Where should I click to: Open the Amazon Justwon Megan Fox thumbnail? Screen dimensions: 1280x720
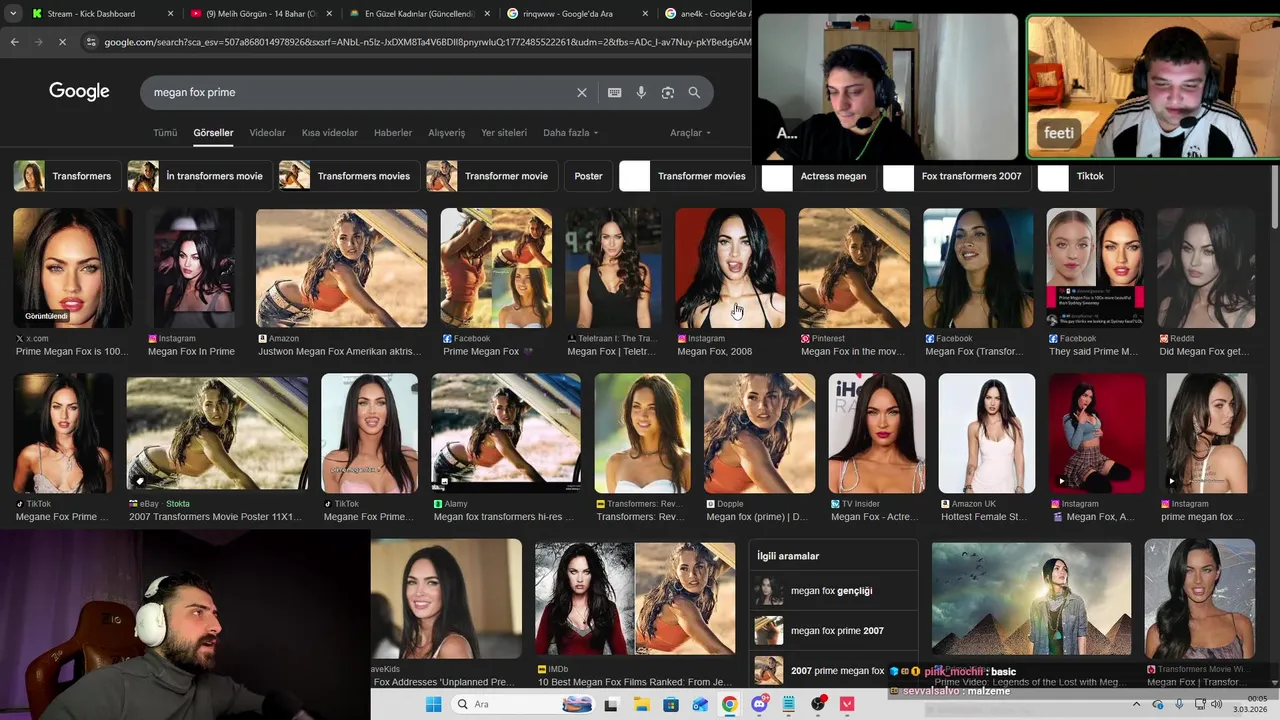coord(341,268)
